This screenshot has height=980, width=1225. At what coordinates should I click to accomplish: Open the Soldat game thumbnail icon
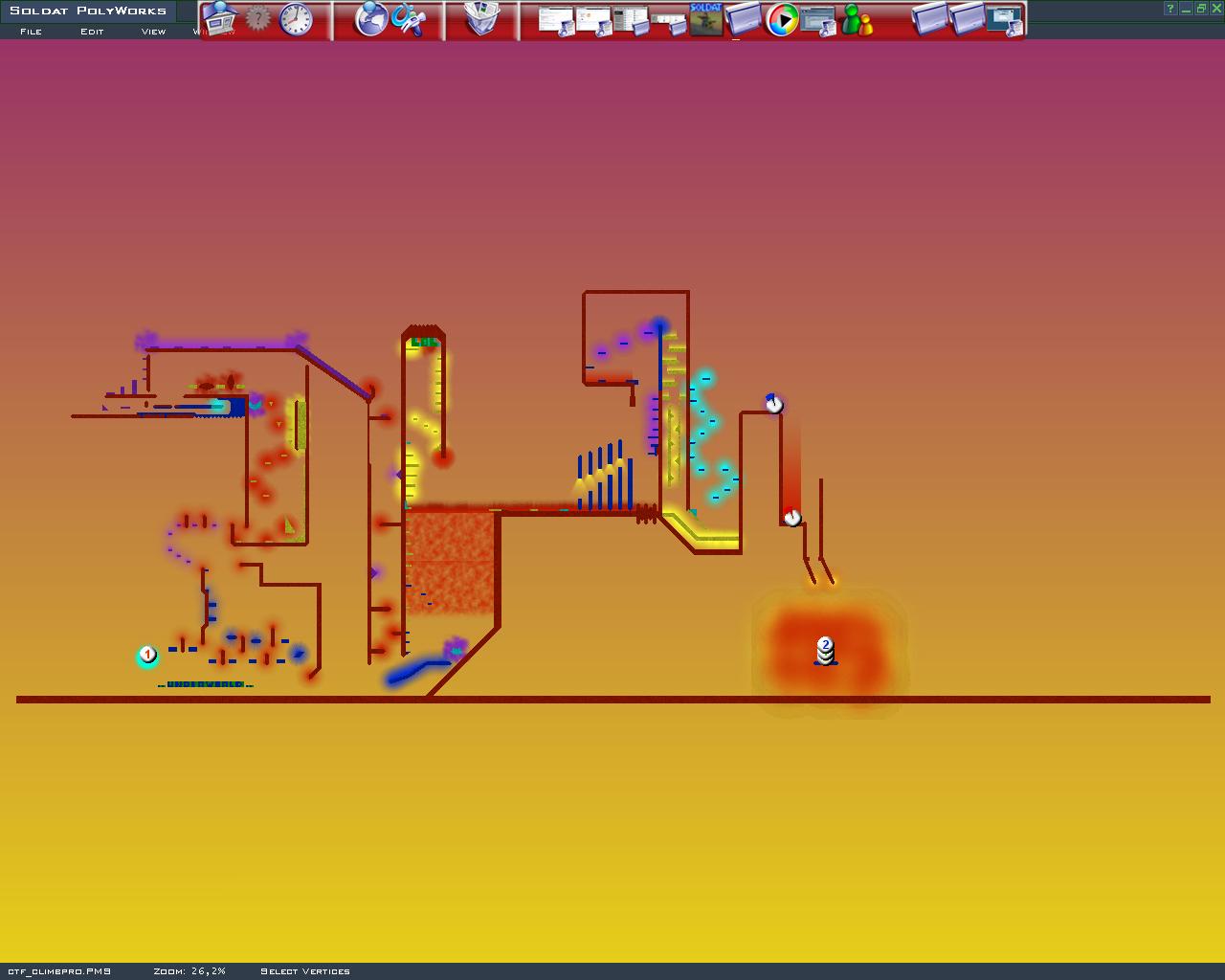[x=706, y=19]
